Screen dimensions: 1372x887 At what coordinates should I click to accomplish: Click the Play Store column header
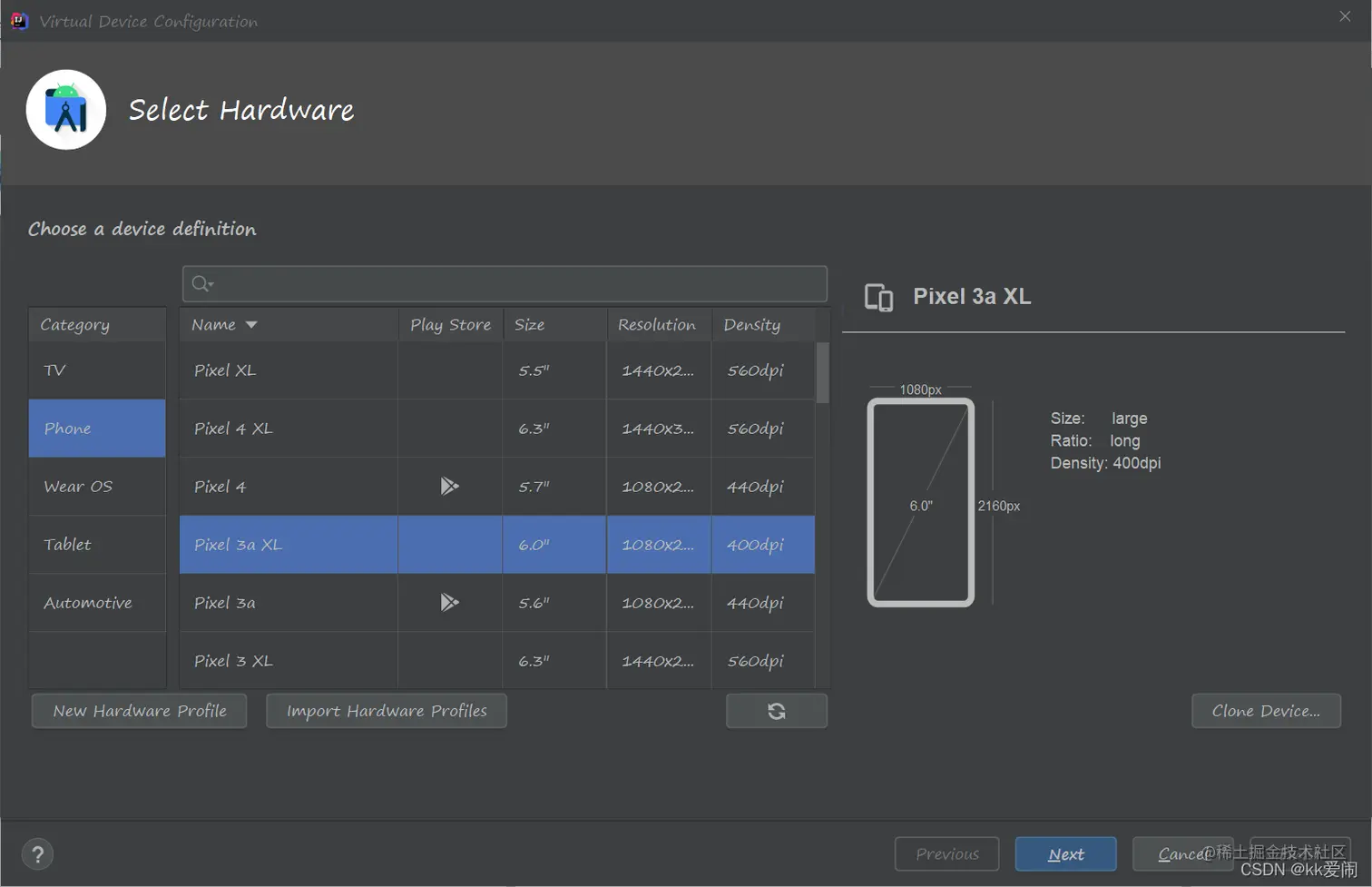450,324
